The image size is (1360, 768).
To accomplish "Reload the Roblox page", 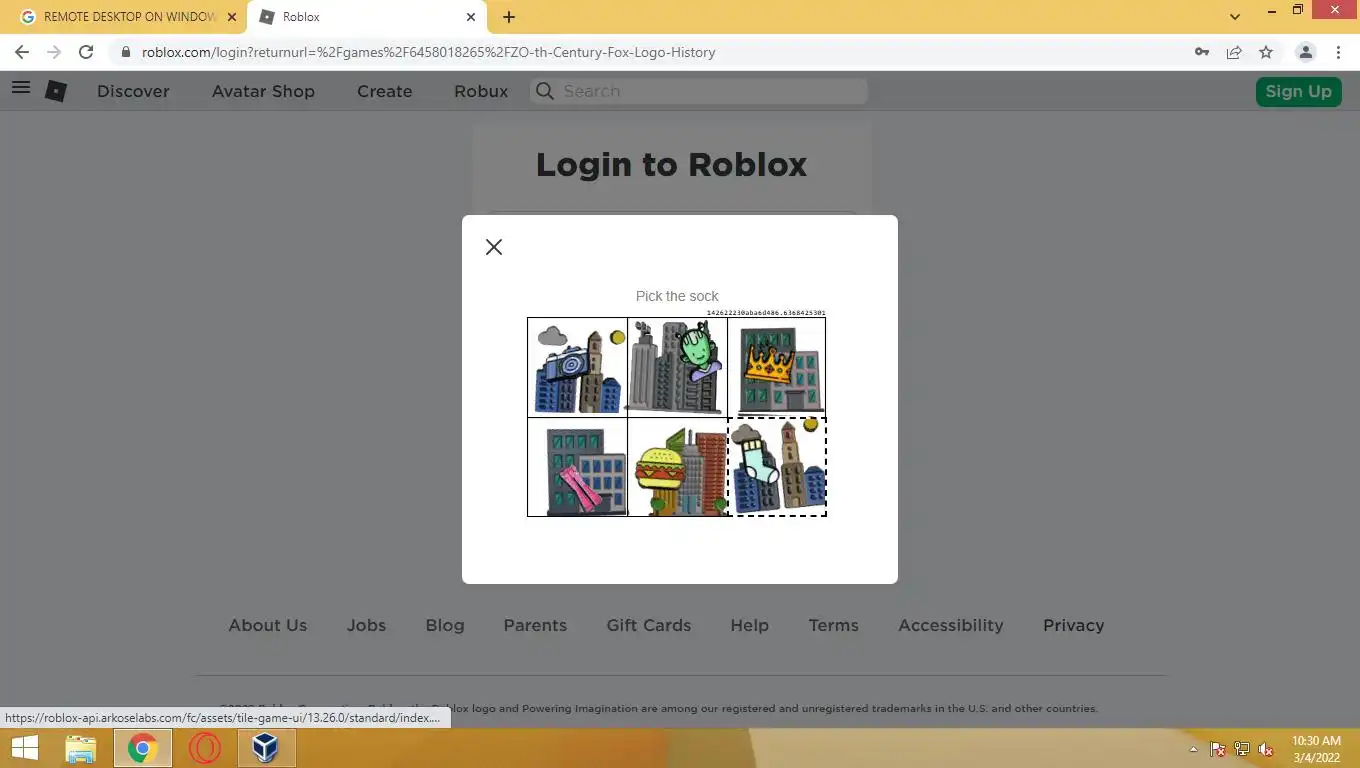I will [86, 52].
